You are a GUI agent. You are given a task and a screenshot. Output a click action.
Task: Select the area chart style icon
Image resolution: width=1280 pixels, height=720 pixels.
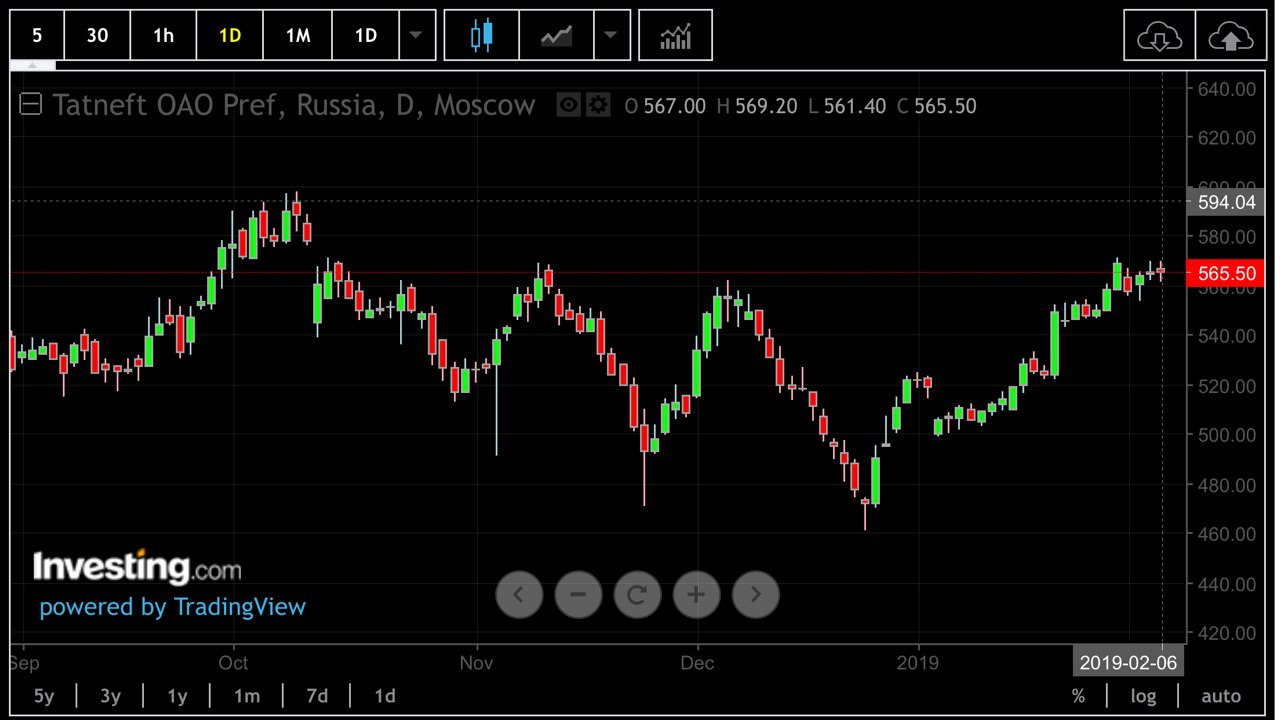[556, 35]
